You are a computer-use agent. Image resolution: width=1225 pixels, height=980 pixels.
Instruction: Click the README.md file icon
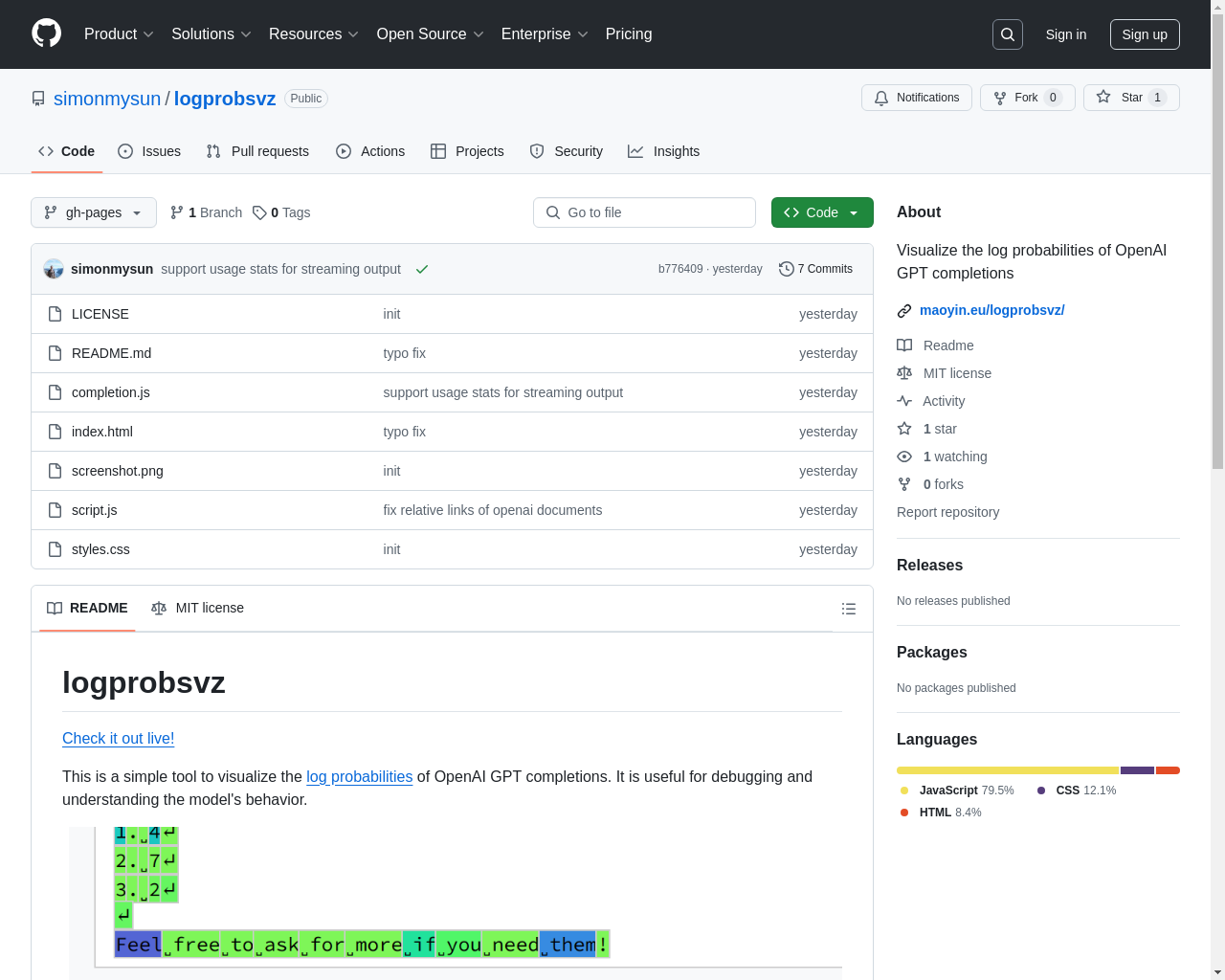[x=56, y=353]
